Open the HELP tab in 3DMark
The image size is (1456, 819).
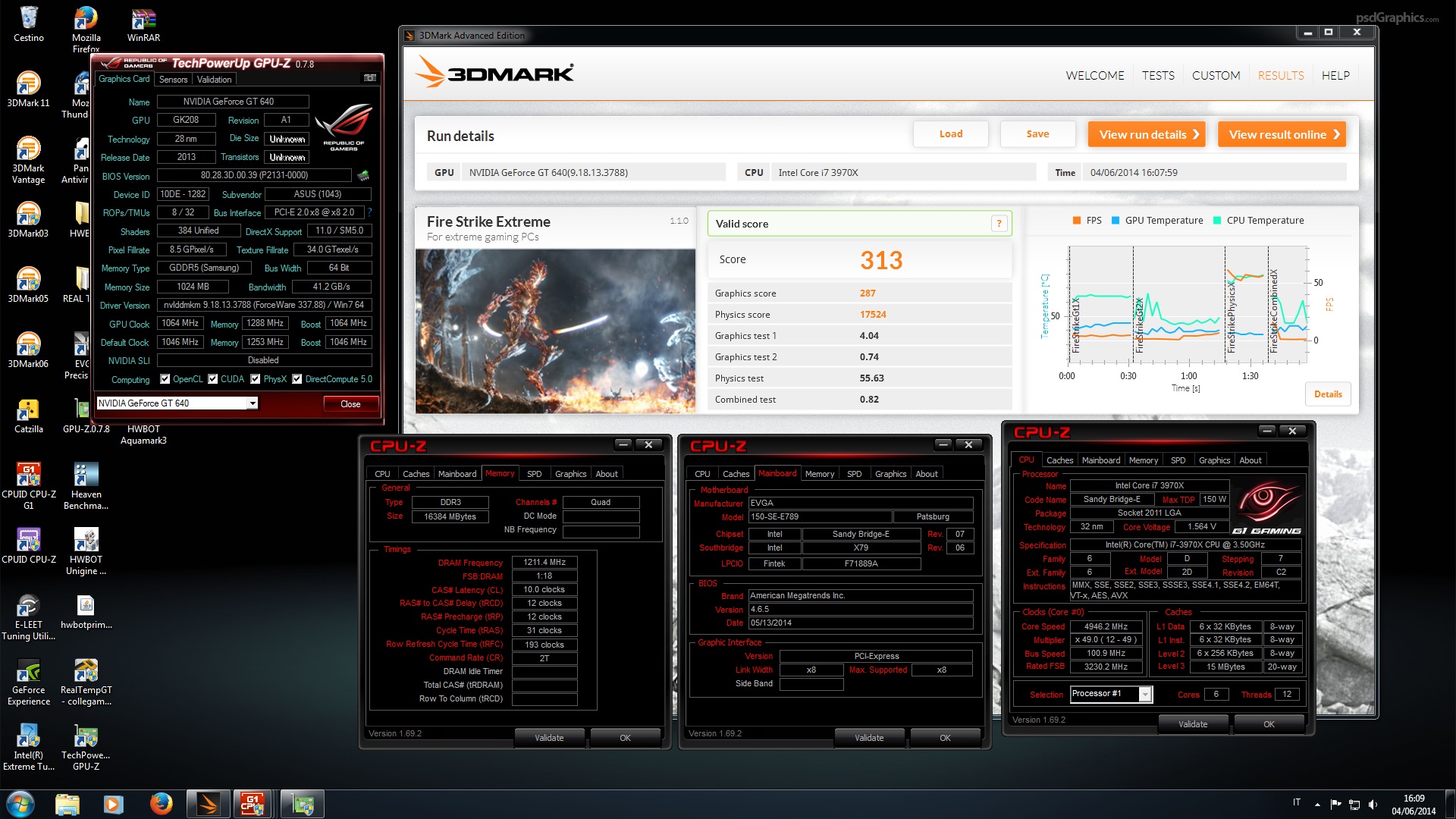1335,75
